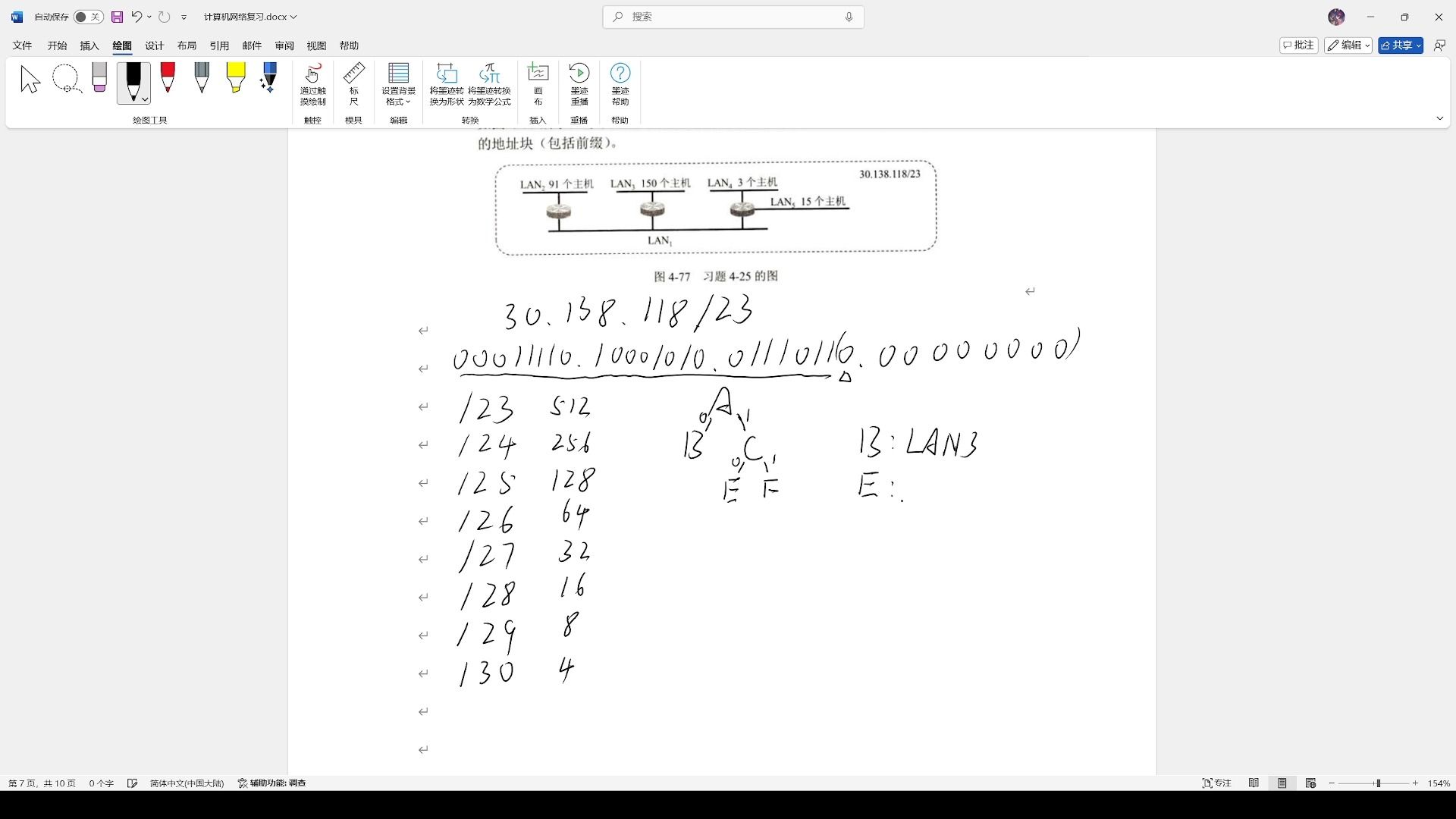The image size is (1456, 819).
Task: Switch to the Mailings (邮件) tab
Action: point(252,45)
